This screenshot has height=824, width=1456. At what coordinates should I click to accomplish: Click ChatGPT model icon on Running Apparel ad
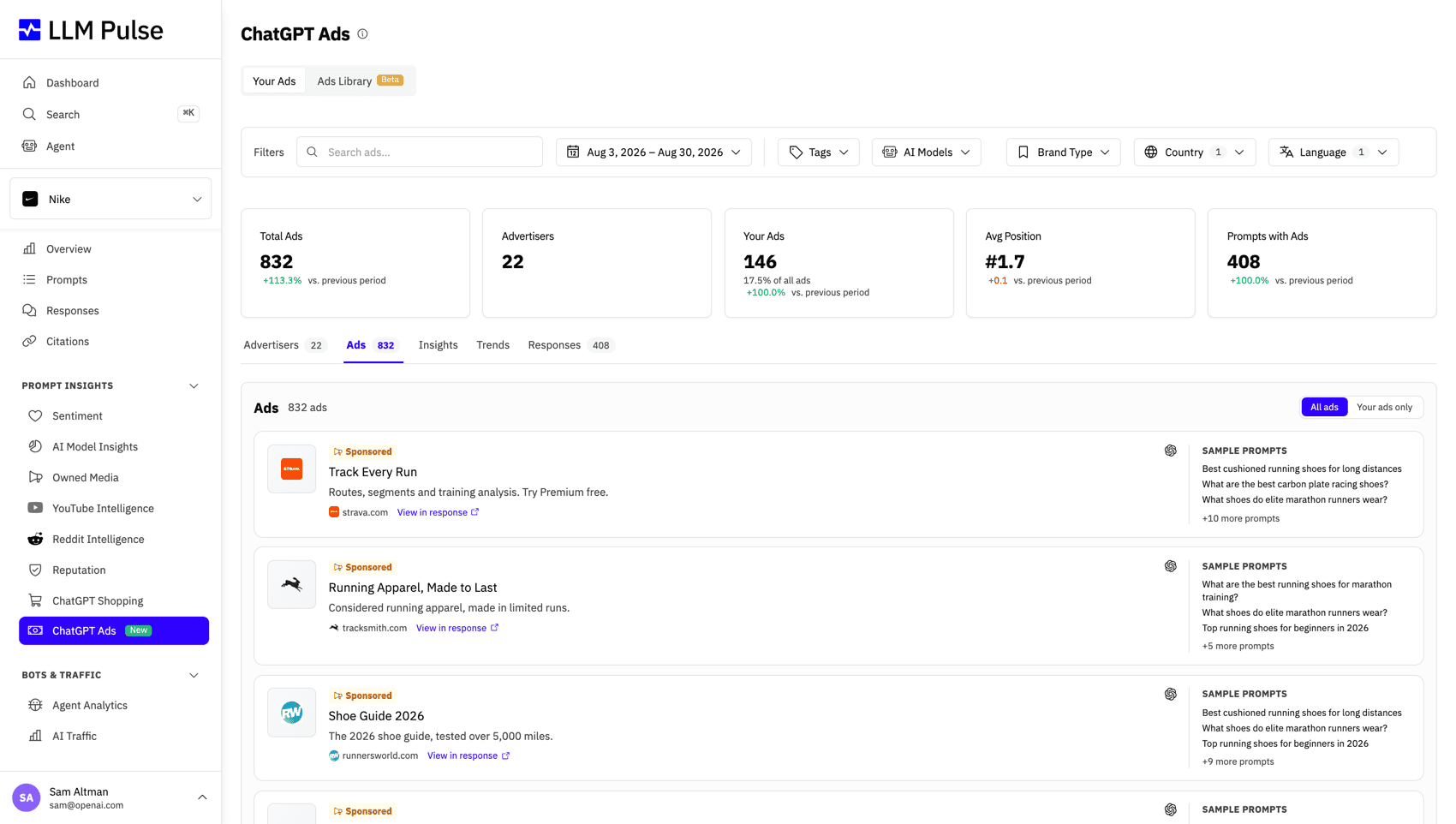[1170, 566]
